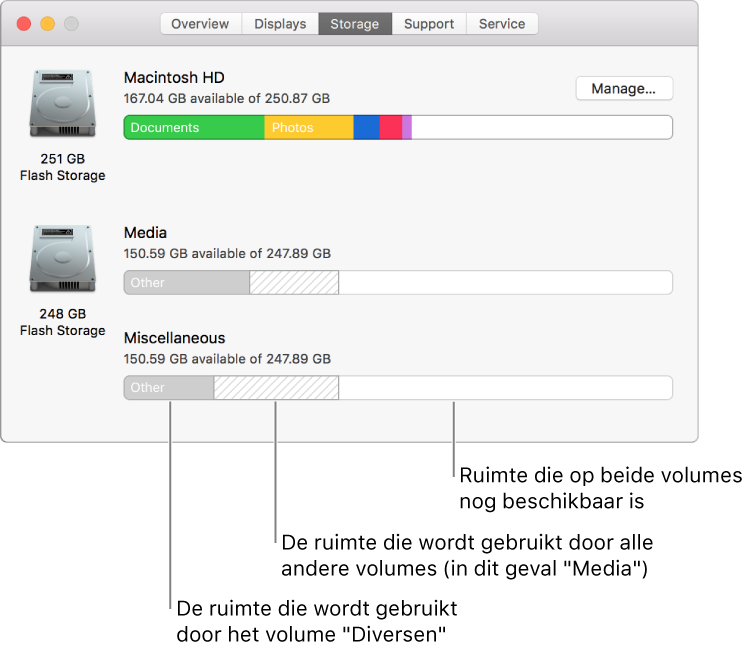This screenshot has width=756, height=652.
Task: Click the purple segment in Macintosh HD bar
Action: coord(407,127)
